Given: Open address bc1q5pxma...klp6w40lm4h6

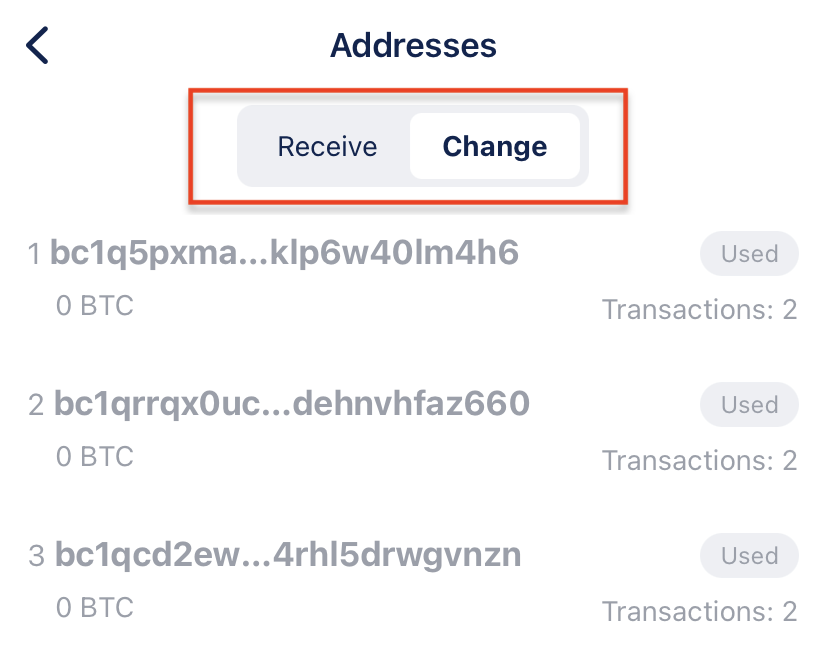Looking at the screenshot, I should (285, 254).
